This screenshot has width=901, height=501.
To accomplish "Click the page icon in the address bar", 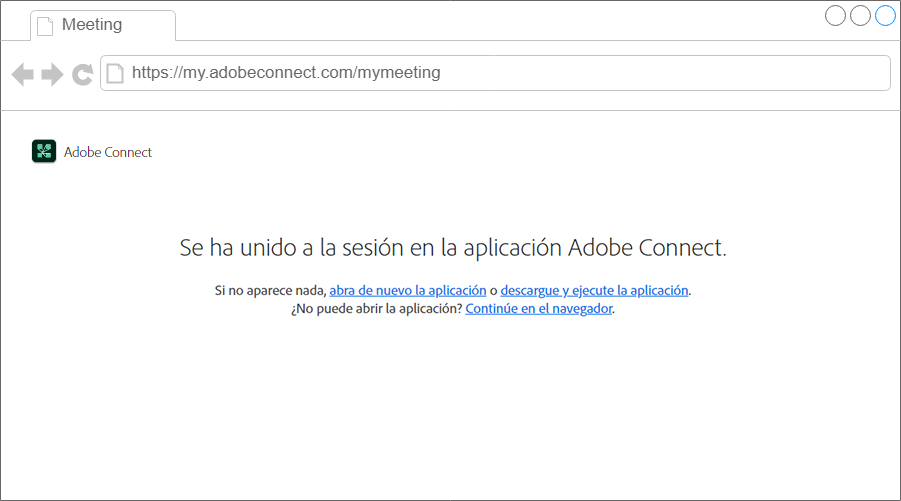I will click(x=116, y=73).
